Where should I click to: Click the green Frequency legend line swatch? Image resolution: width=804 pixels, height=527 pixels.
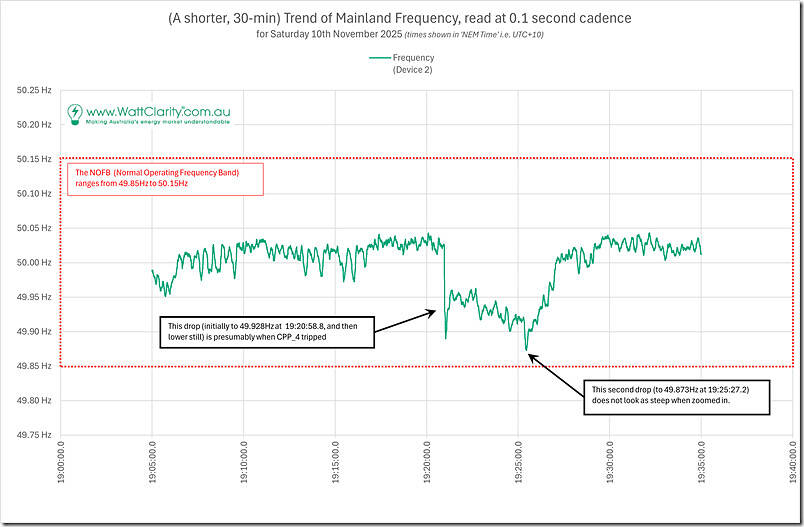coord(381,58)
